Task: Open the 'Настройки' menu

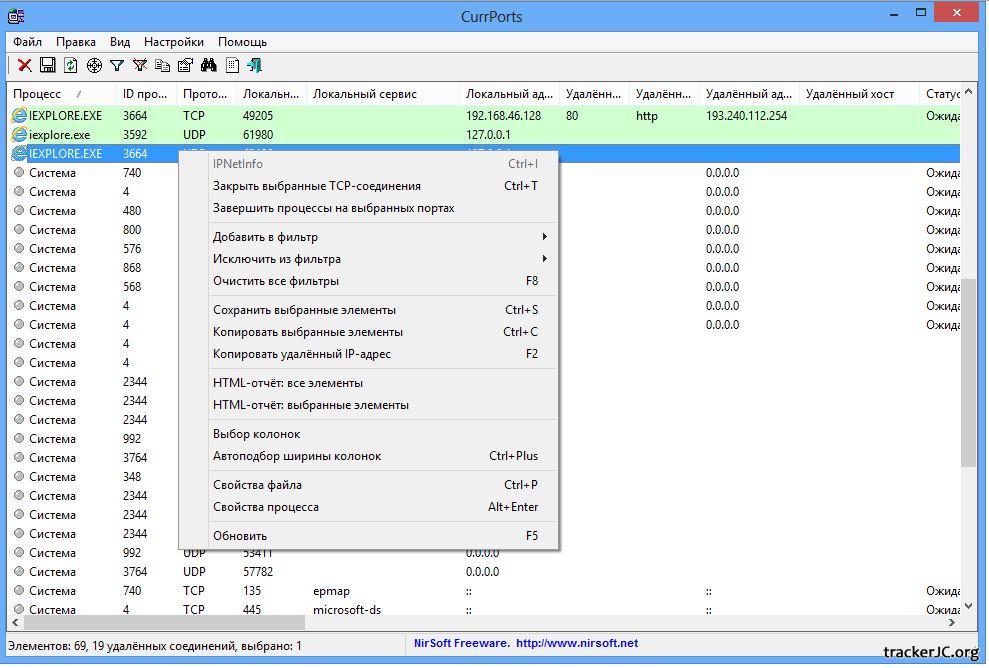Action: point(173,42)
